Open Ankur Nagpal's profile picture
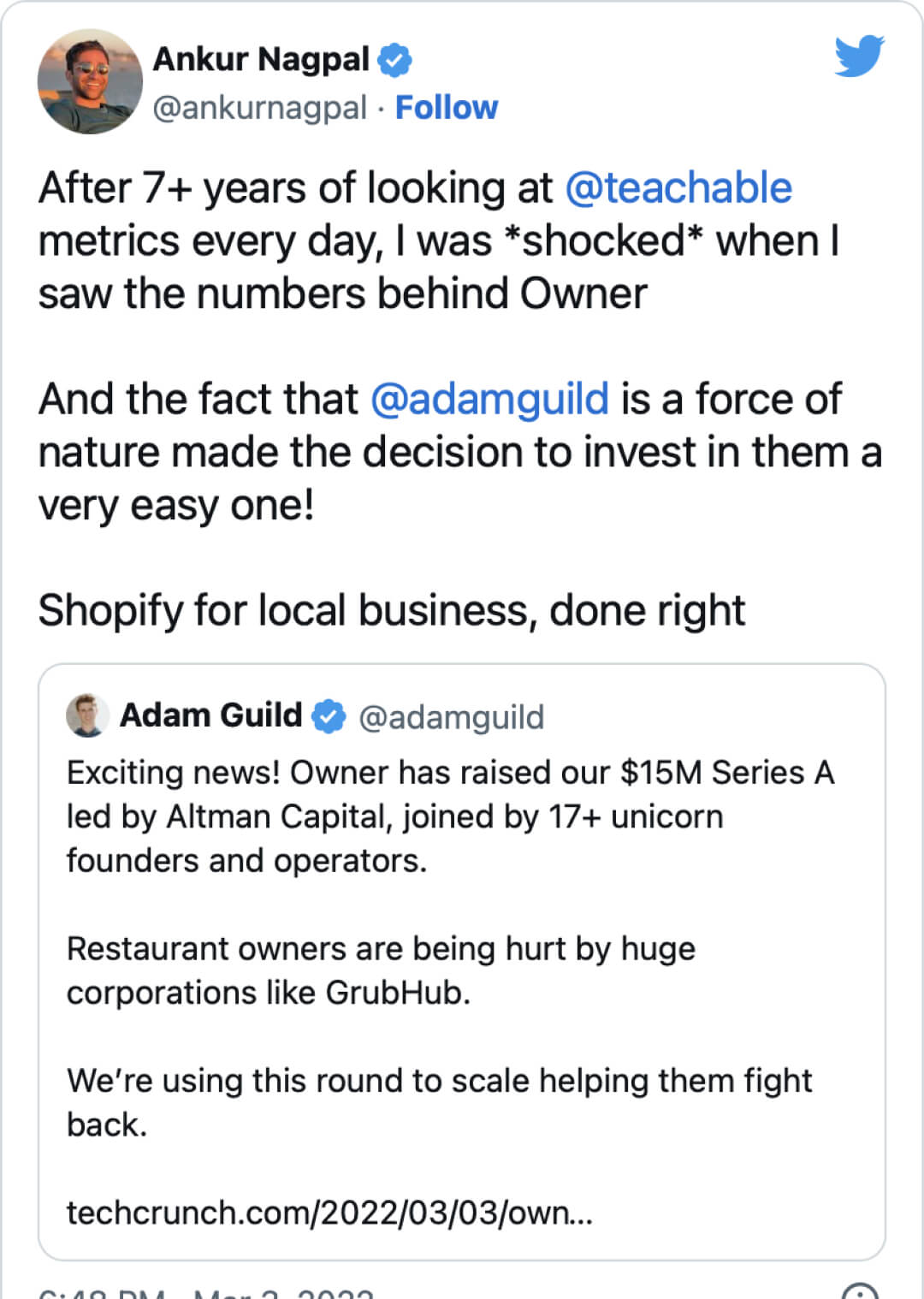 90,81
